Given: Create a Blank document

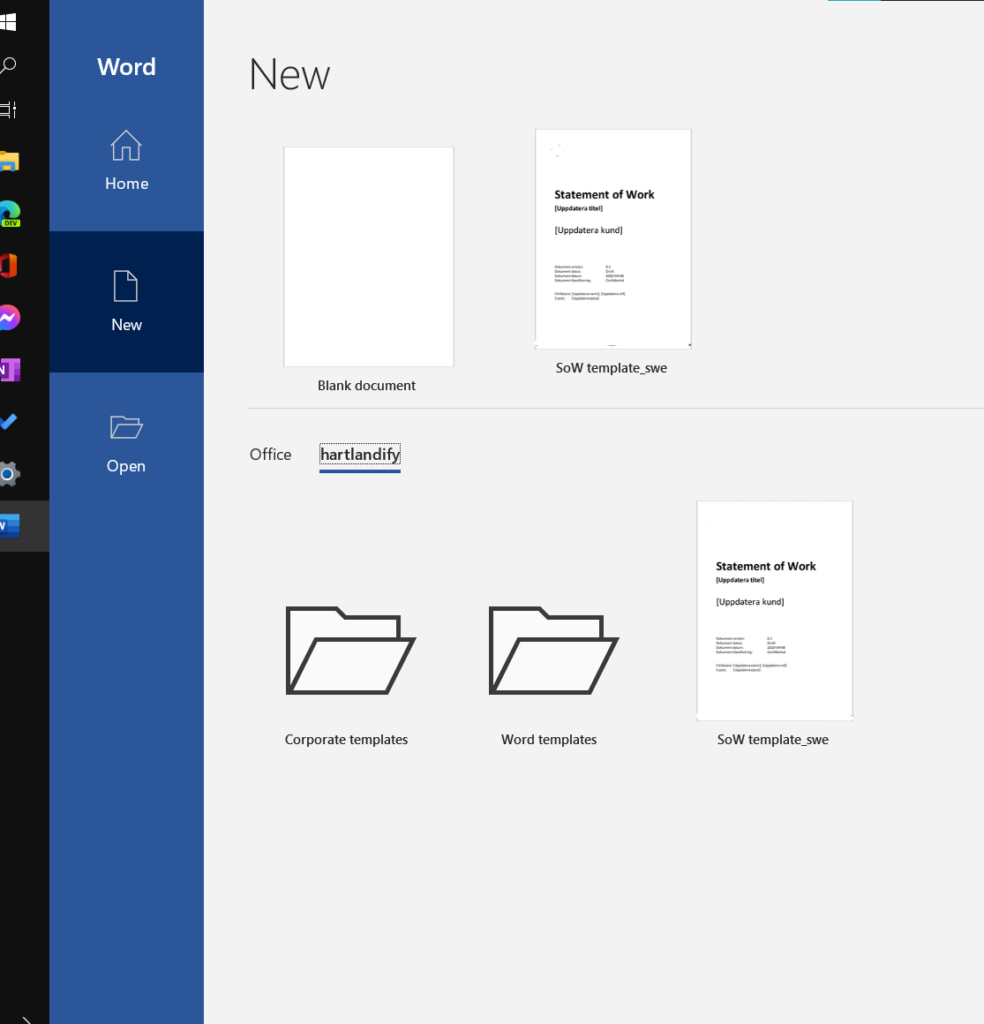Looking at the screenshot, I should click(x=368, y=257).
